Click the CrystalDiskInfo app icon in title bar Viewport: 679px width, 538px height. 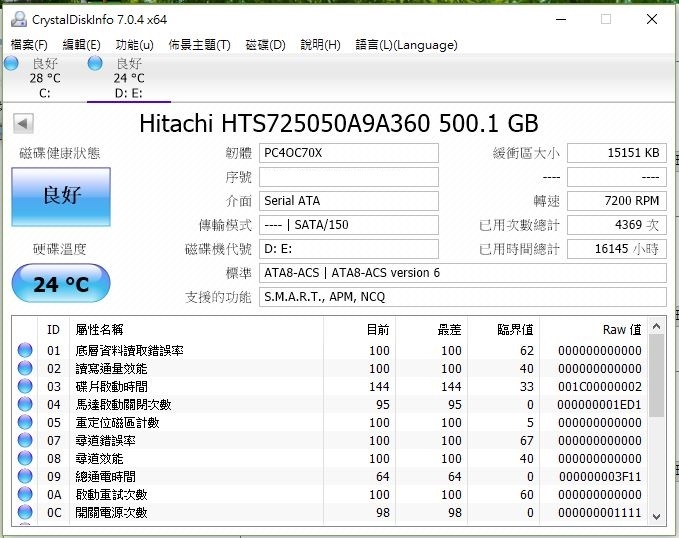pos(19,19)
